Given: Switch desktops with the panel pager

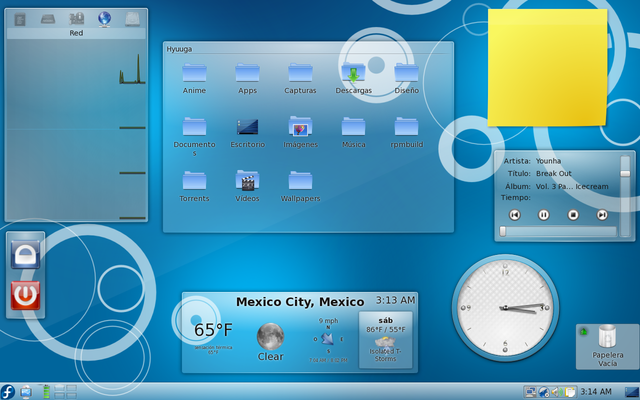Looking at the screenshot, I should (x=65, y=392).
